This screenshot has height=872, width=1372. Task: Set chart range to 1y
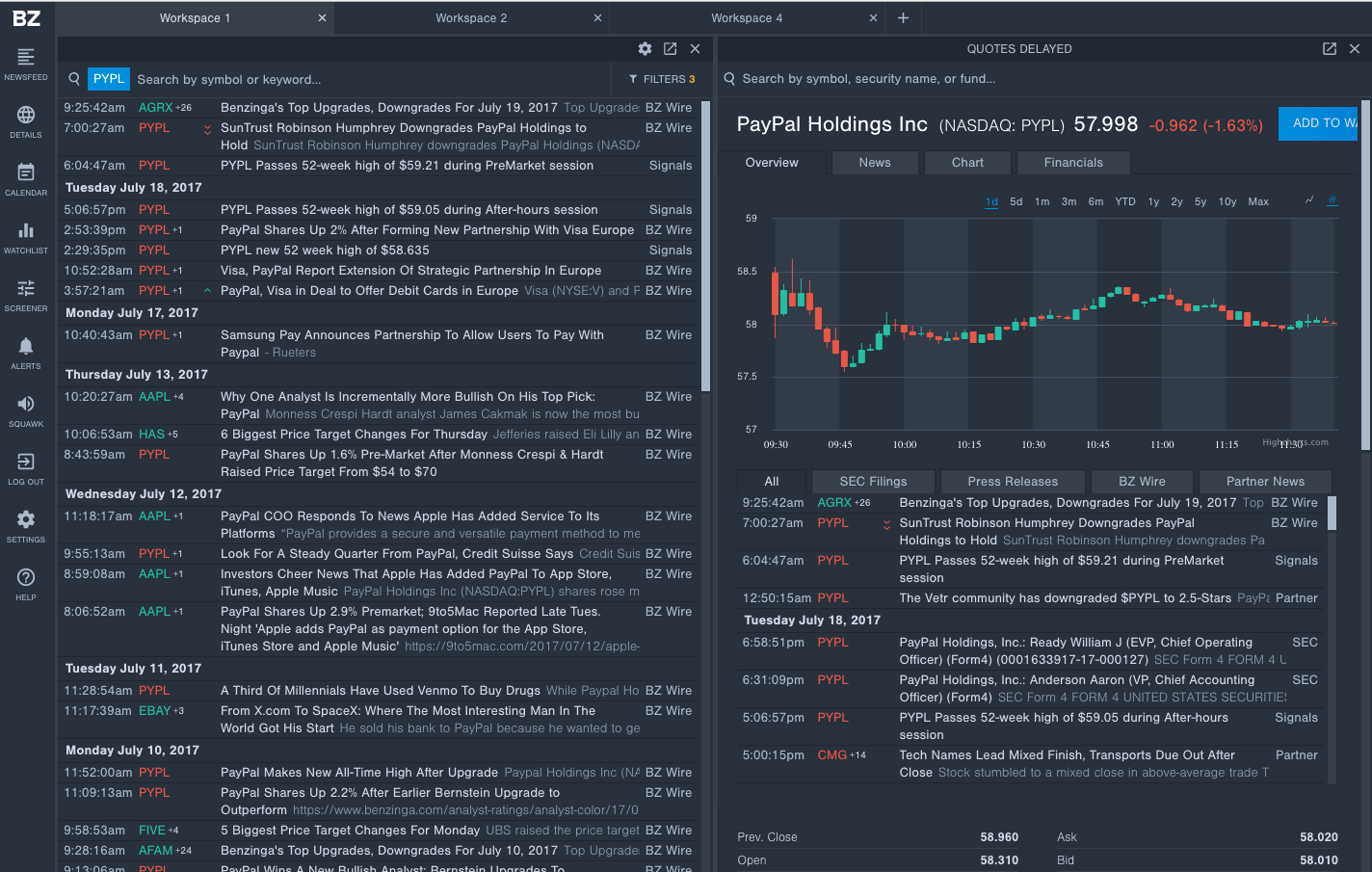pos(1153,201)
